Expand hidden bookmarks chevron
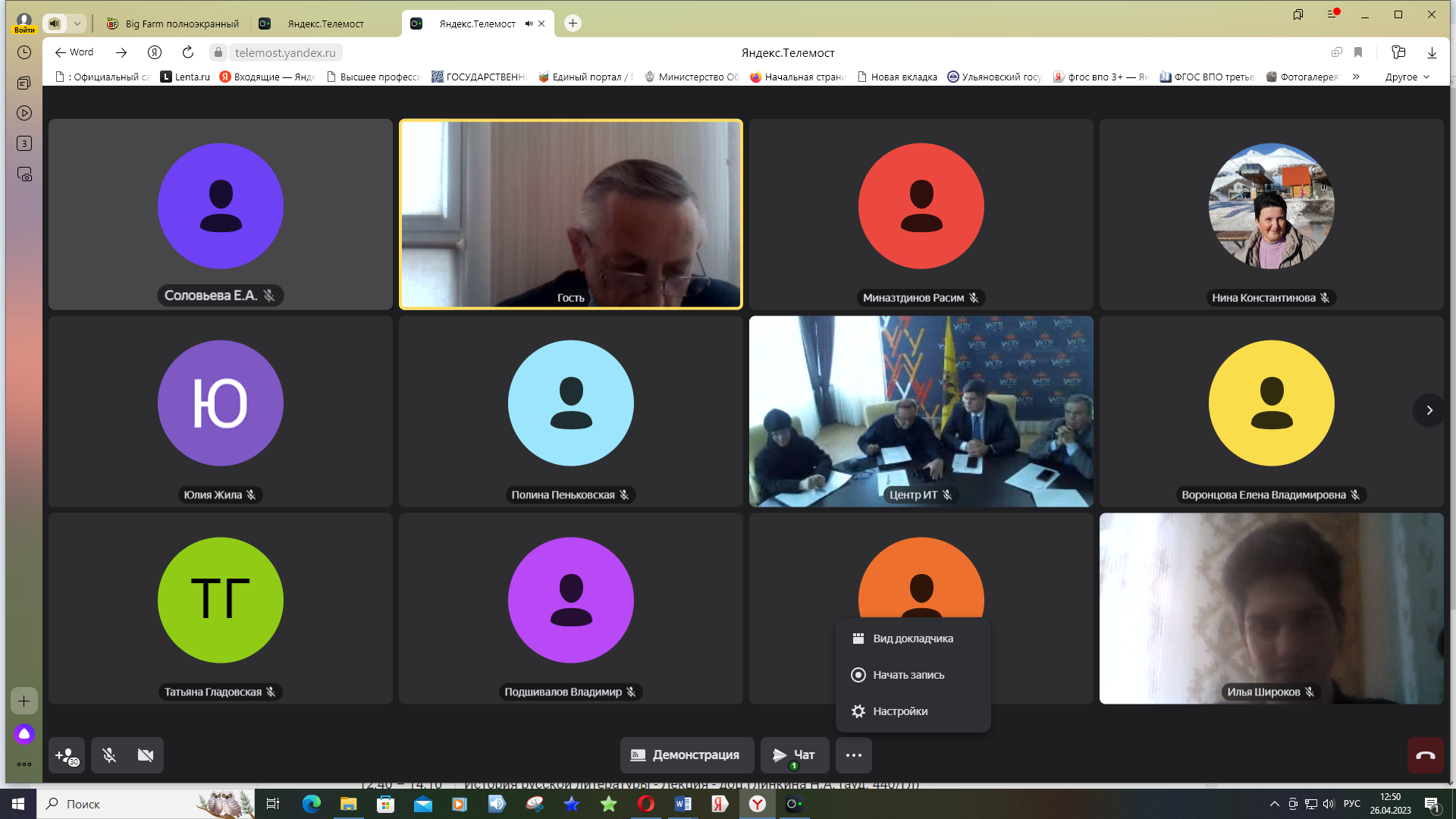This screenshot has width=1456, height=819. pyautogui.click(x=1356, y=77)
